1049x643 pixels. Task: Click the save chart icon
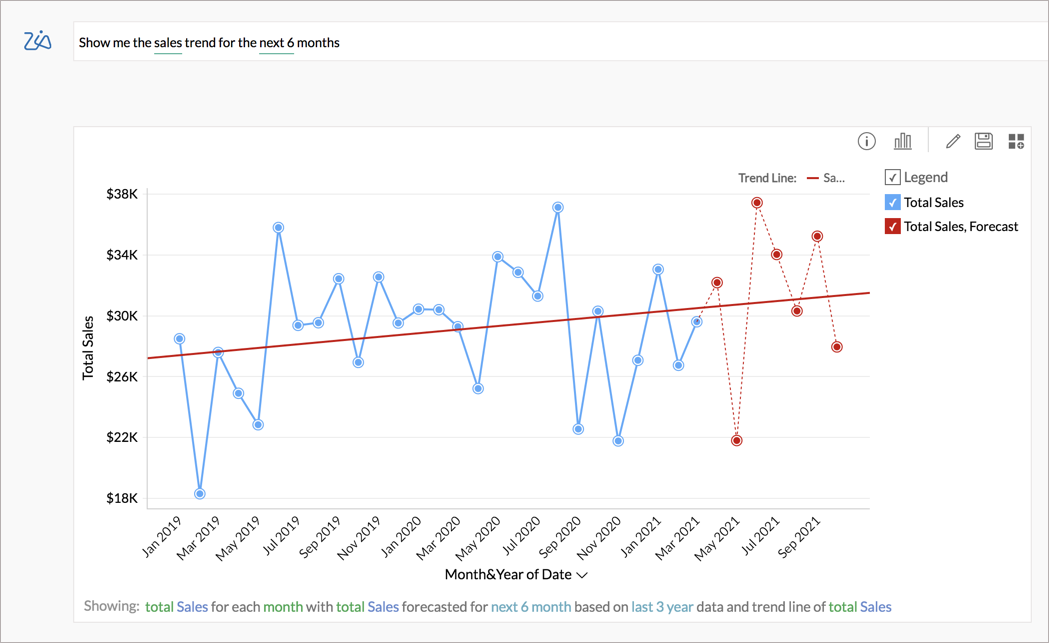tap(983, 141)
